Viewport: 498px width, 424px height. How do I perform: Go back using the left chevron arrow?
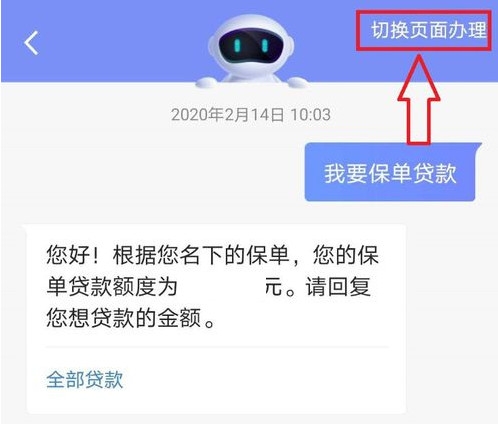click(31, 43)
